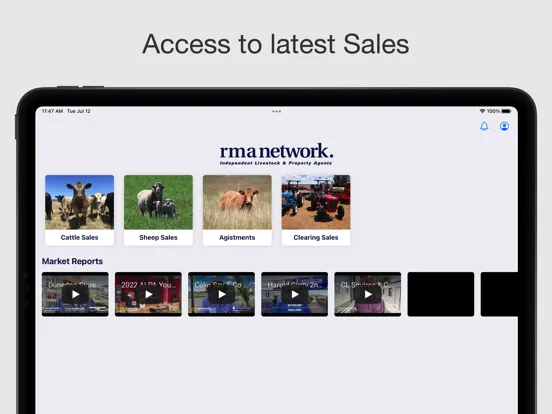This screenshot has width=552, height=414.
Task: Open the Sheep Sales card
Action: [158, 210]
